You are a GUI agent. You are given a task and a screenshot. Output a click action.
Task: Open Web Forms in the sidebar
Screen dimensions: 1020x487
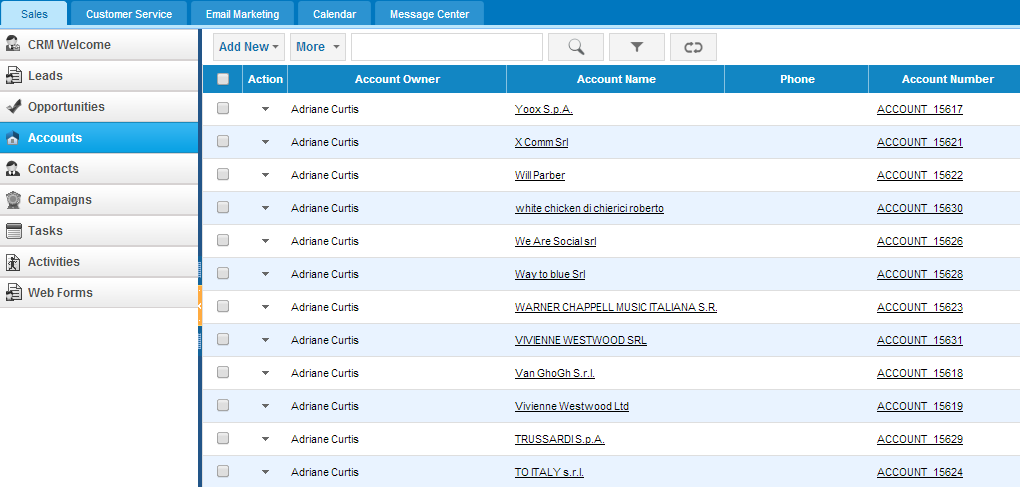[x=99, y=293]
